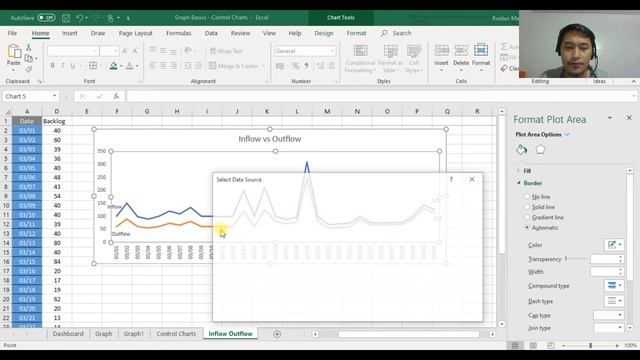Image resolution: width=640 pixels, height=360 pixels.
Task: Click the Insert Function fx icon
Action: (x=116, y=96)
